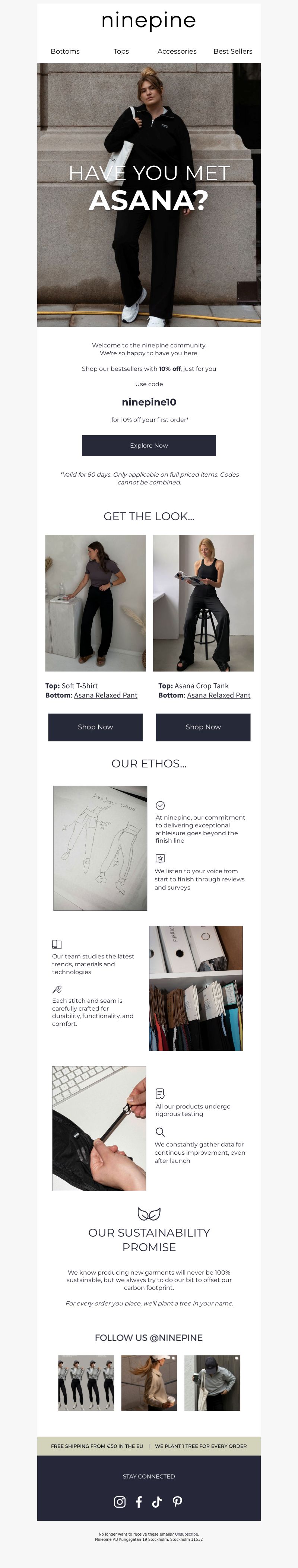Click the magnifying glass icon near data text
Image resolution: width=298 pixels, height=1568 pixels.
tap(160, 1132)
